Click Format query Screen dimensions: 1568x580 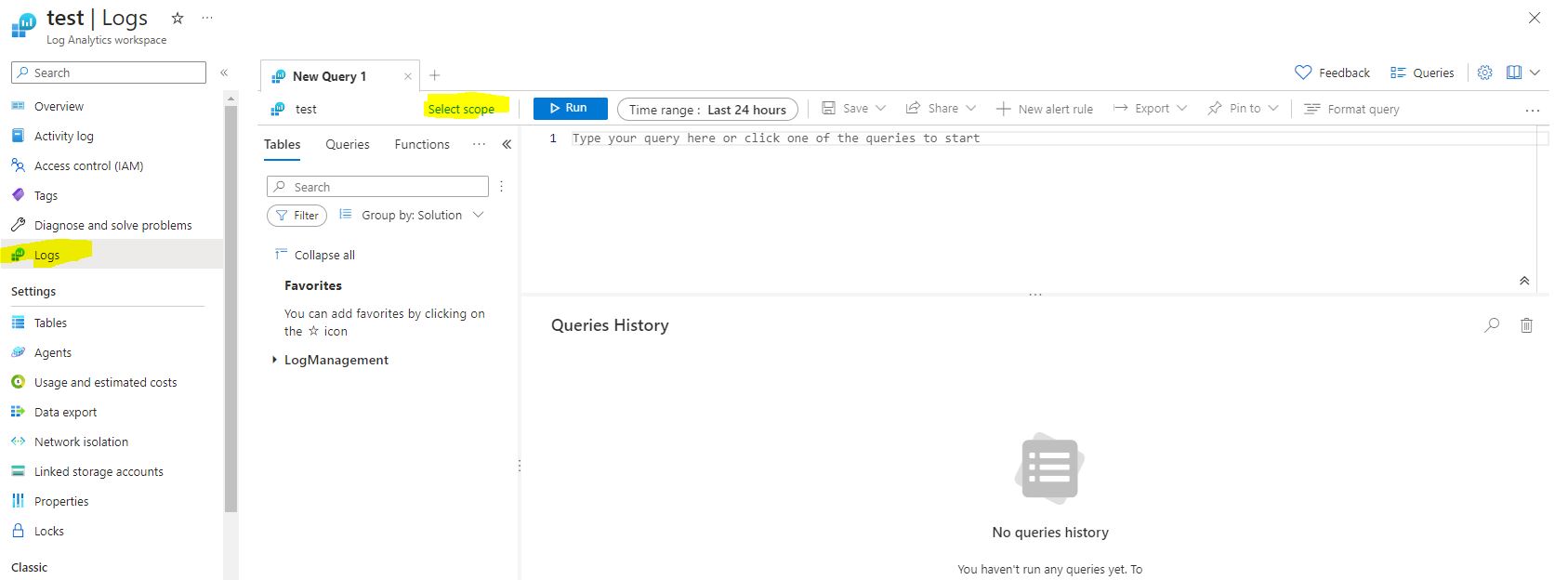(1351, 109)
